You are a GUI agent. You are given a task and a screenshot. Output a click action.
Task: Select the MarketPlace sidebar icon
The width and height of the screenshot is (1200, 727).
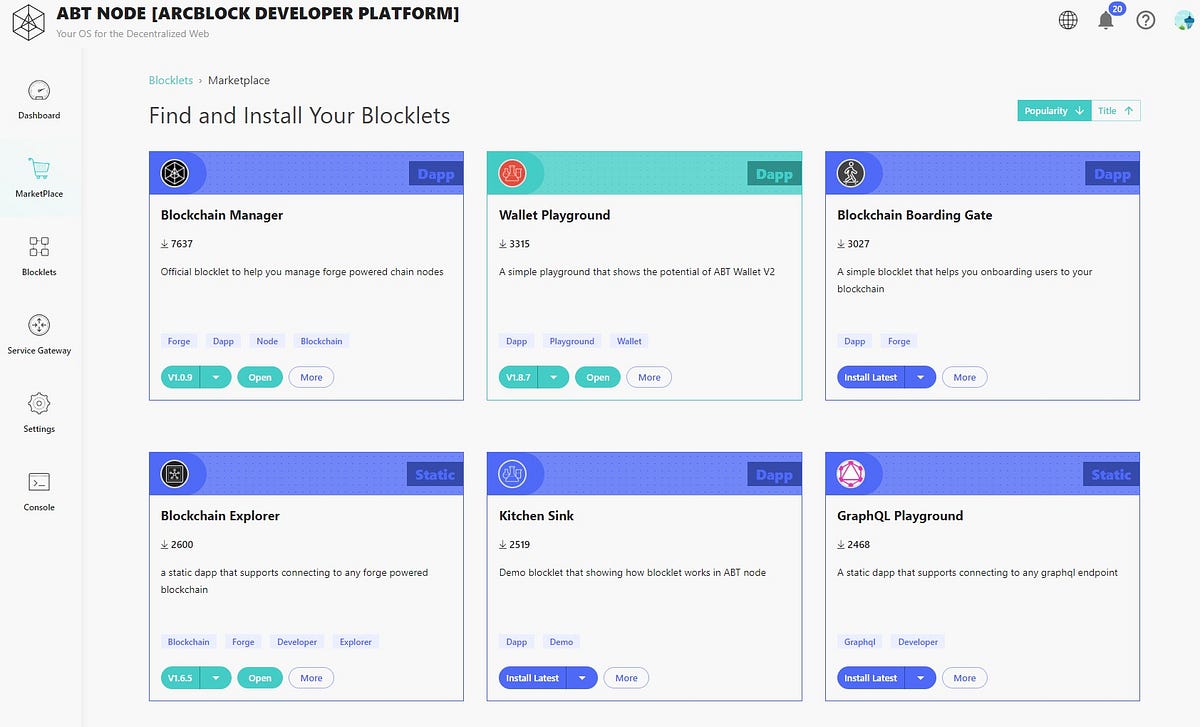point(38,173)
